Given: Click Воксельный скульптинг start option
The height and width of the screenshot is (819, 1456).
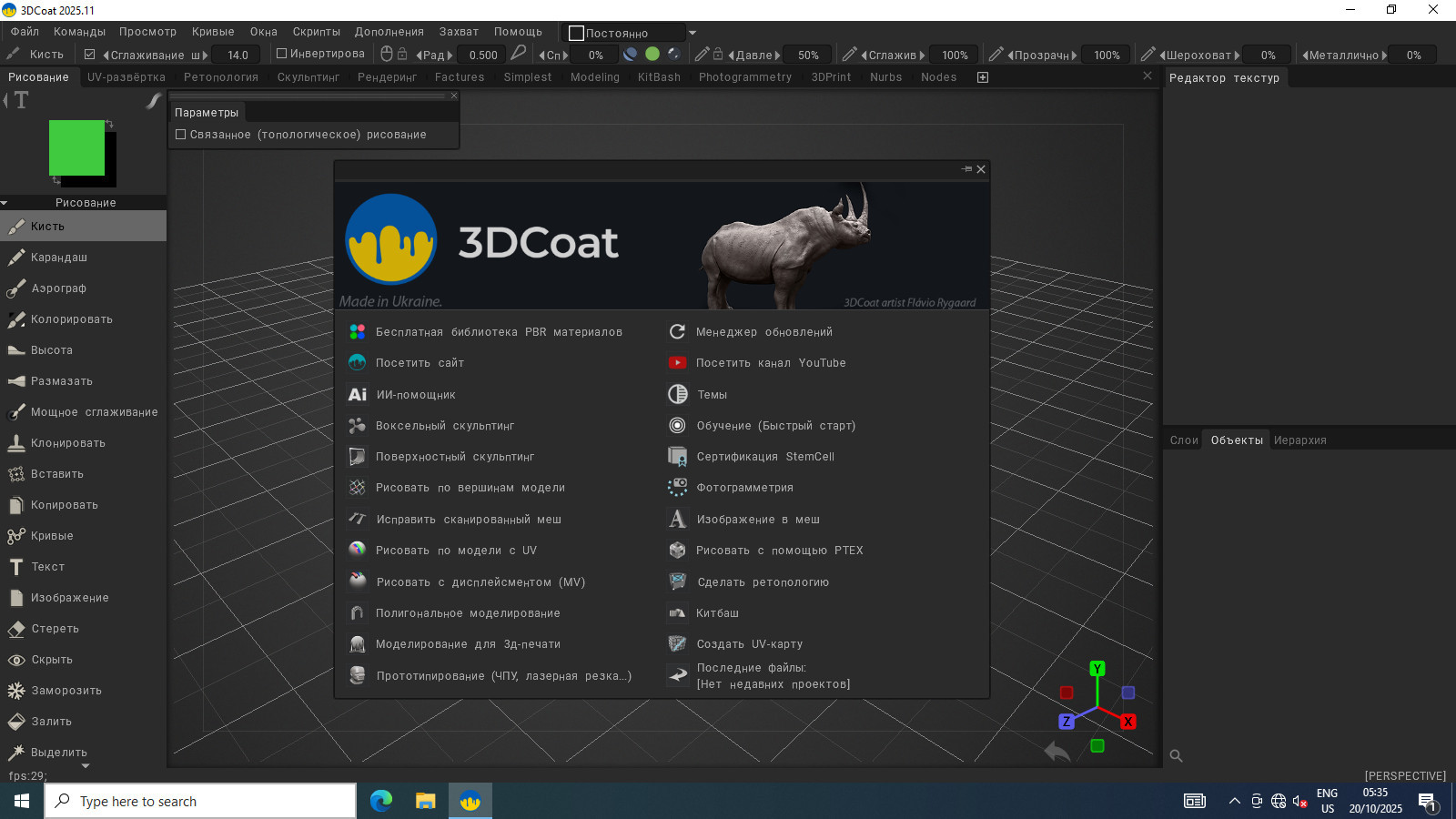Looking at the screenshot, I should 444,426.
